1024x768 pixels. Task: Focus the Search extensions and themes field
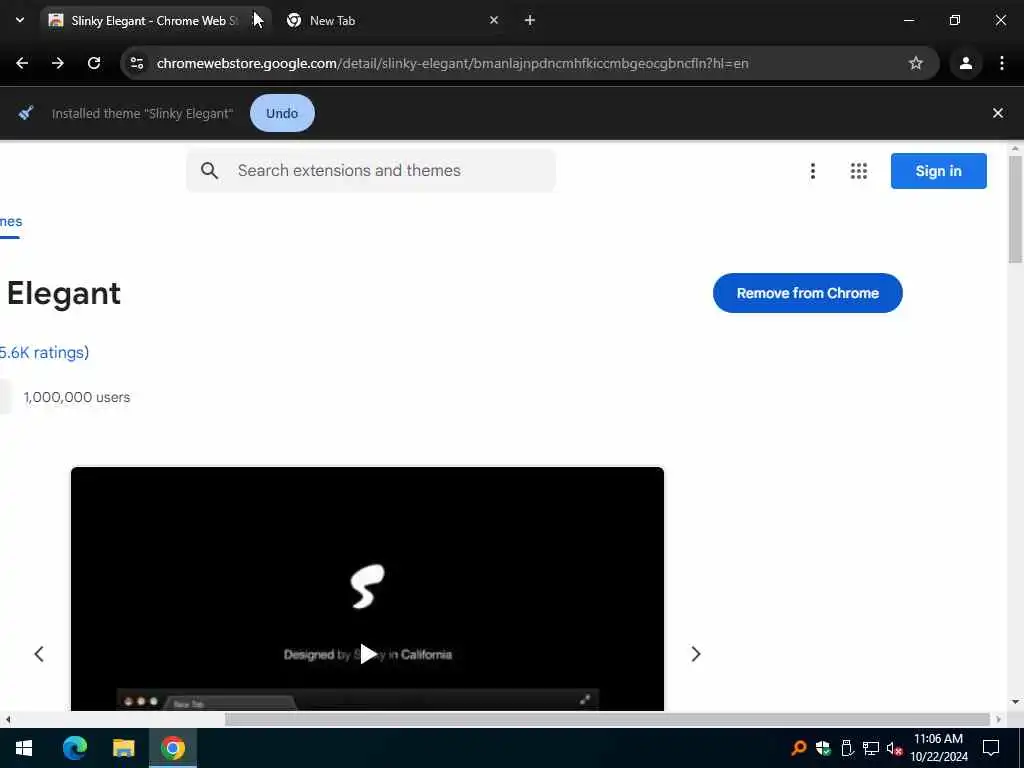[x=371, y=170]
